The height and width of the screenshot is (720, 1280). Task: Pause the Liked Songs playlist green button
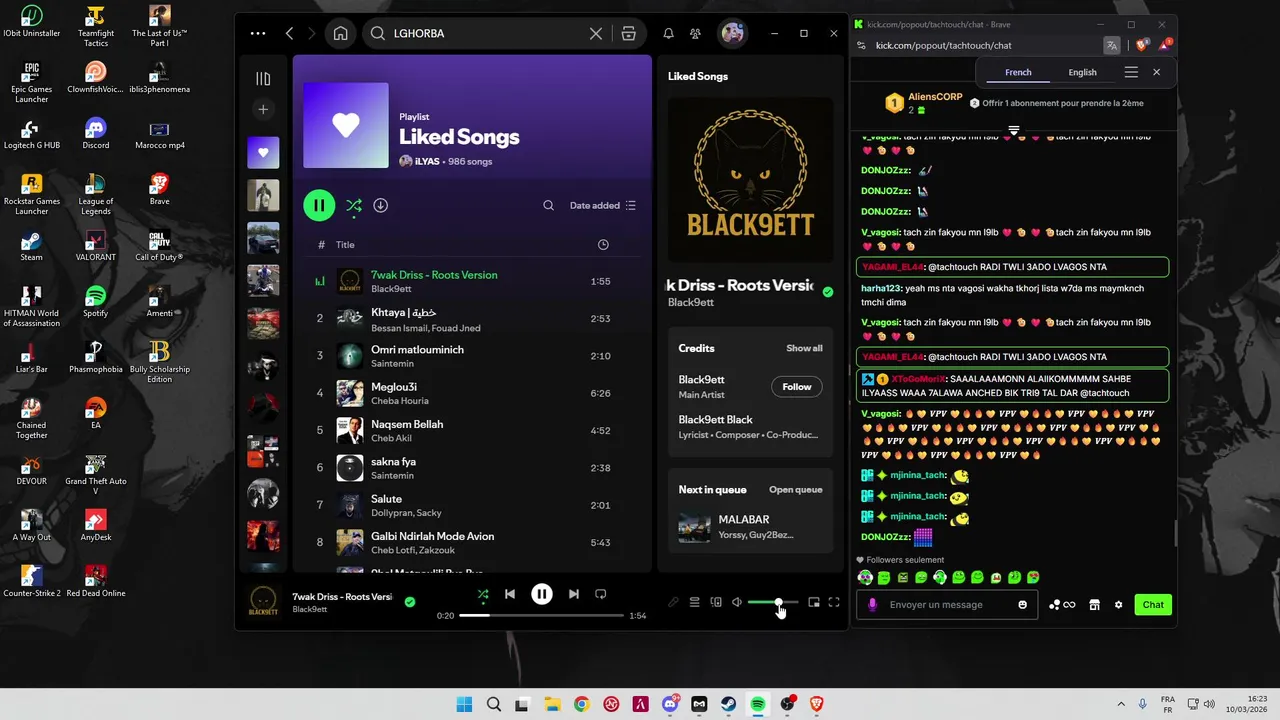(319, 205)
